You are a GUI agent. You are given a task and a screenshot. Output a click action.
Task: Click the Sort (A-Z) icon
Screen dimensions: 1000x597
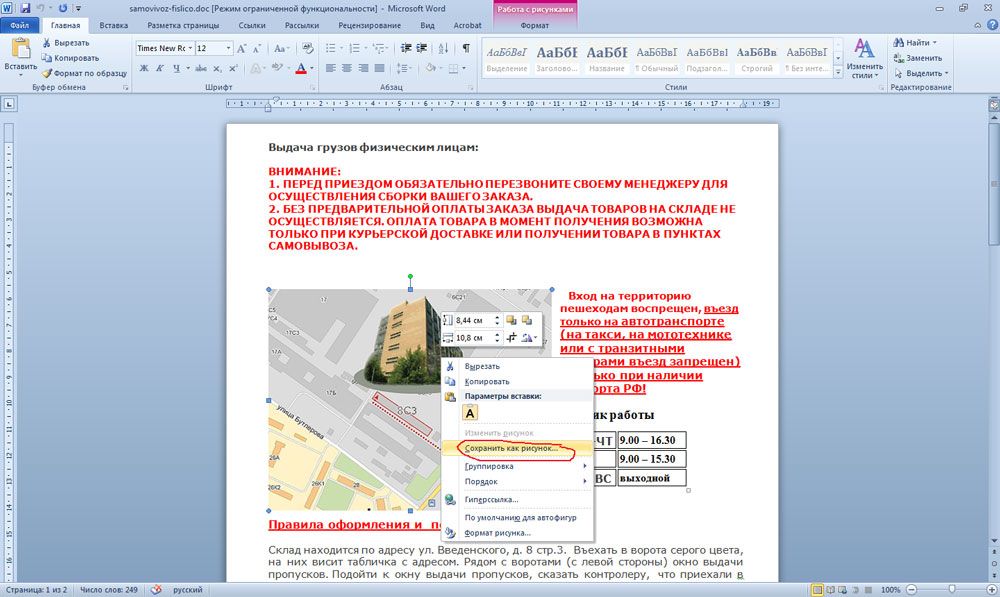[x=444, y=48]
